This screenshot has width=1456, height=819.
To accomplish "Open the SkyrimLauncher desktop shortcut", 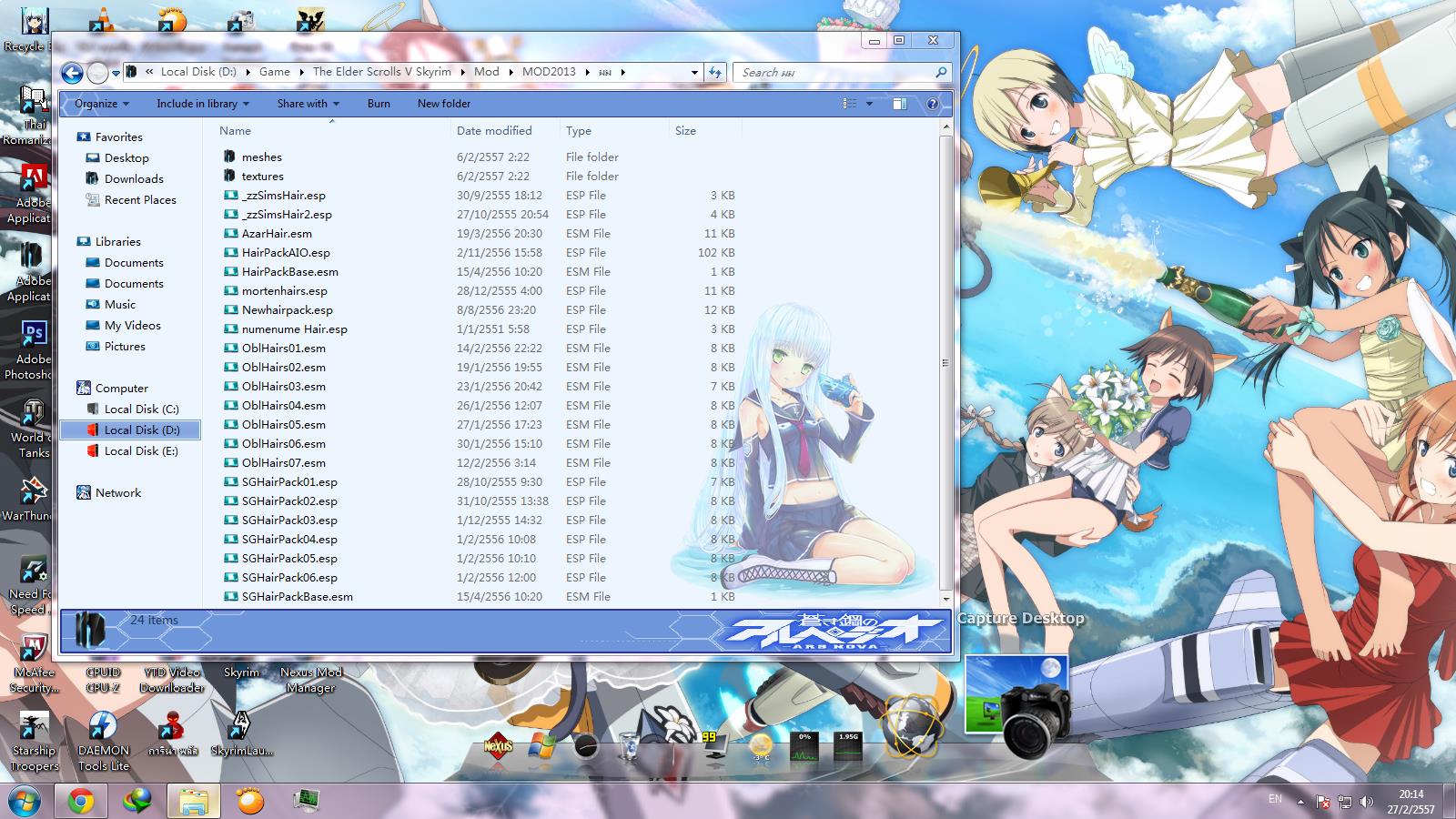I will coord(241,733).
